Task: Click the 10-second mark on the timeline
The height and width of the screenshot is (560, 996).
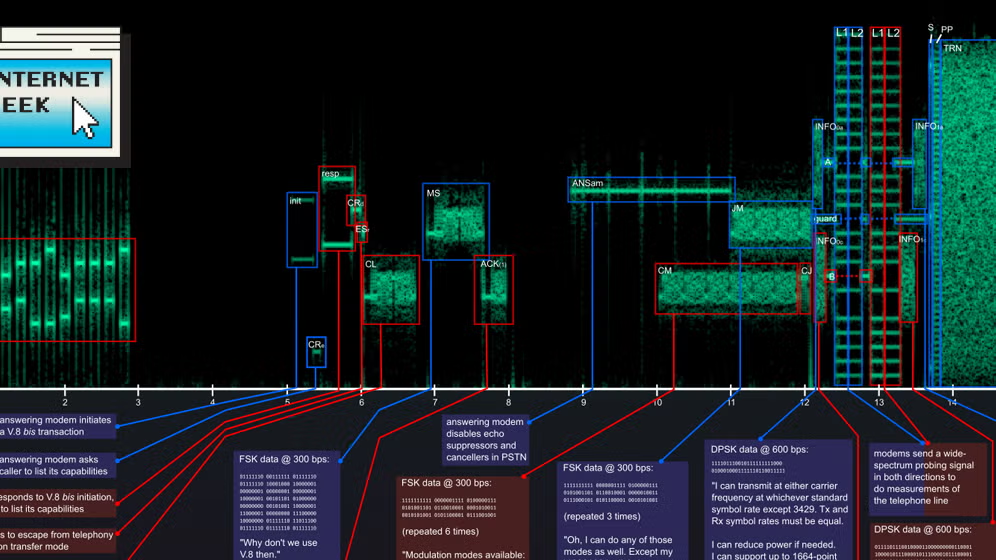Action: (657, 402)
